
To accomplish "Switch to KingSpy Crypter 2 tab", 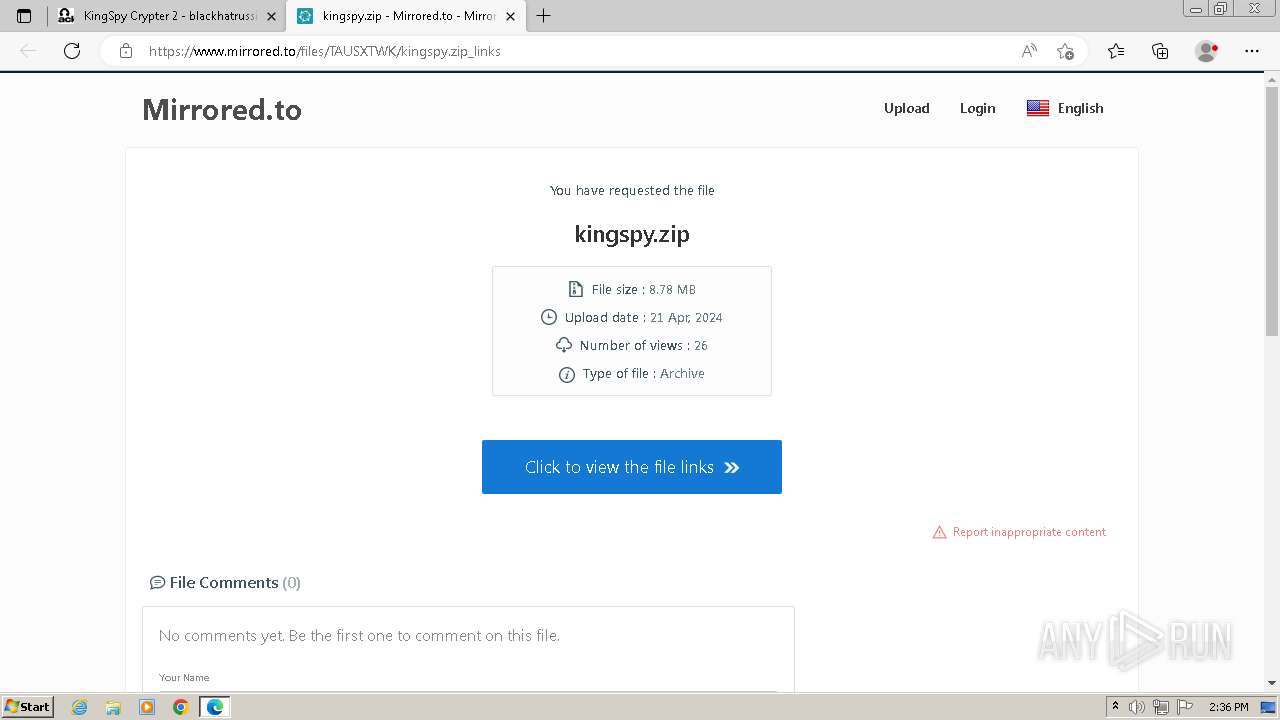I will pos(165,16).
